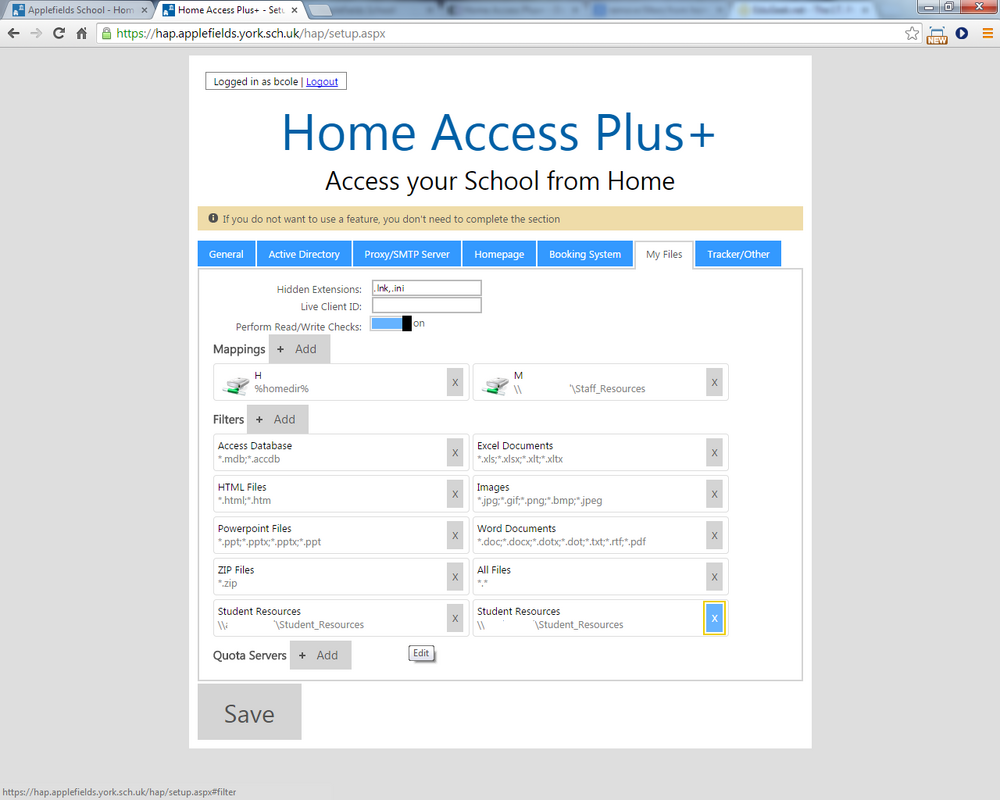Add a new quota server

pos(320,655)
